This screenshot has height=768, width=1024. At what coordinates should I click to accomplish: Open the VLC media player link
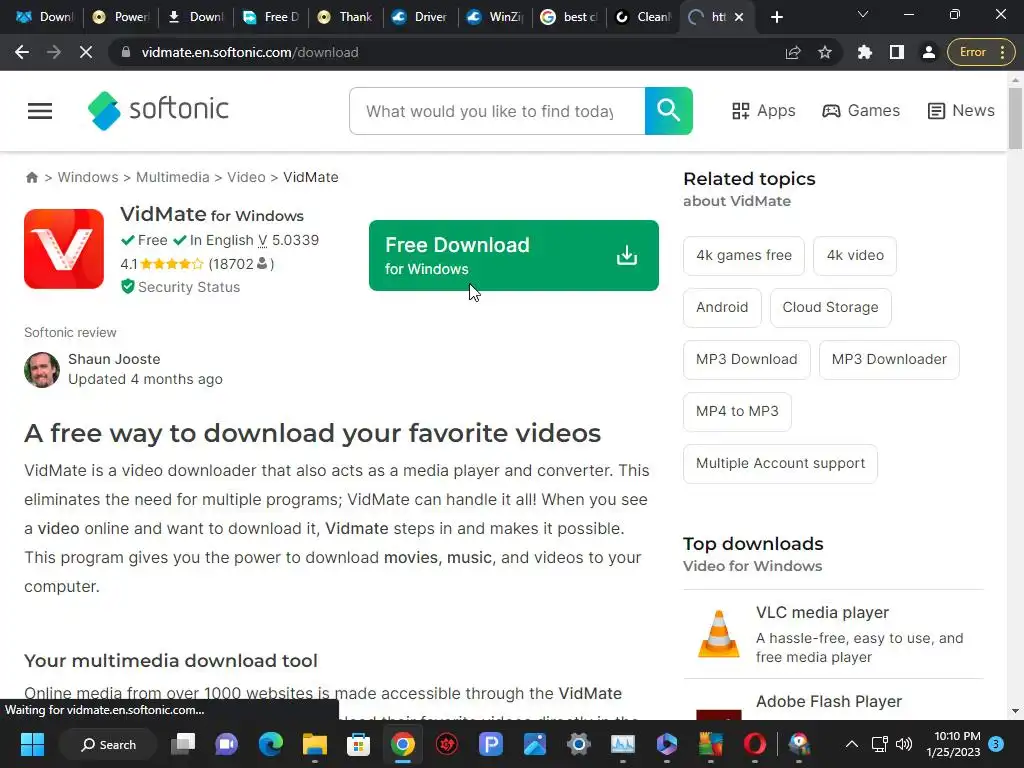822,613
